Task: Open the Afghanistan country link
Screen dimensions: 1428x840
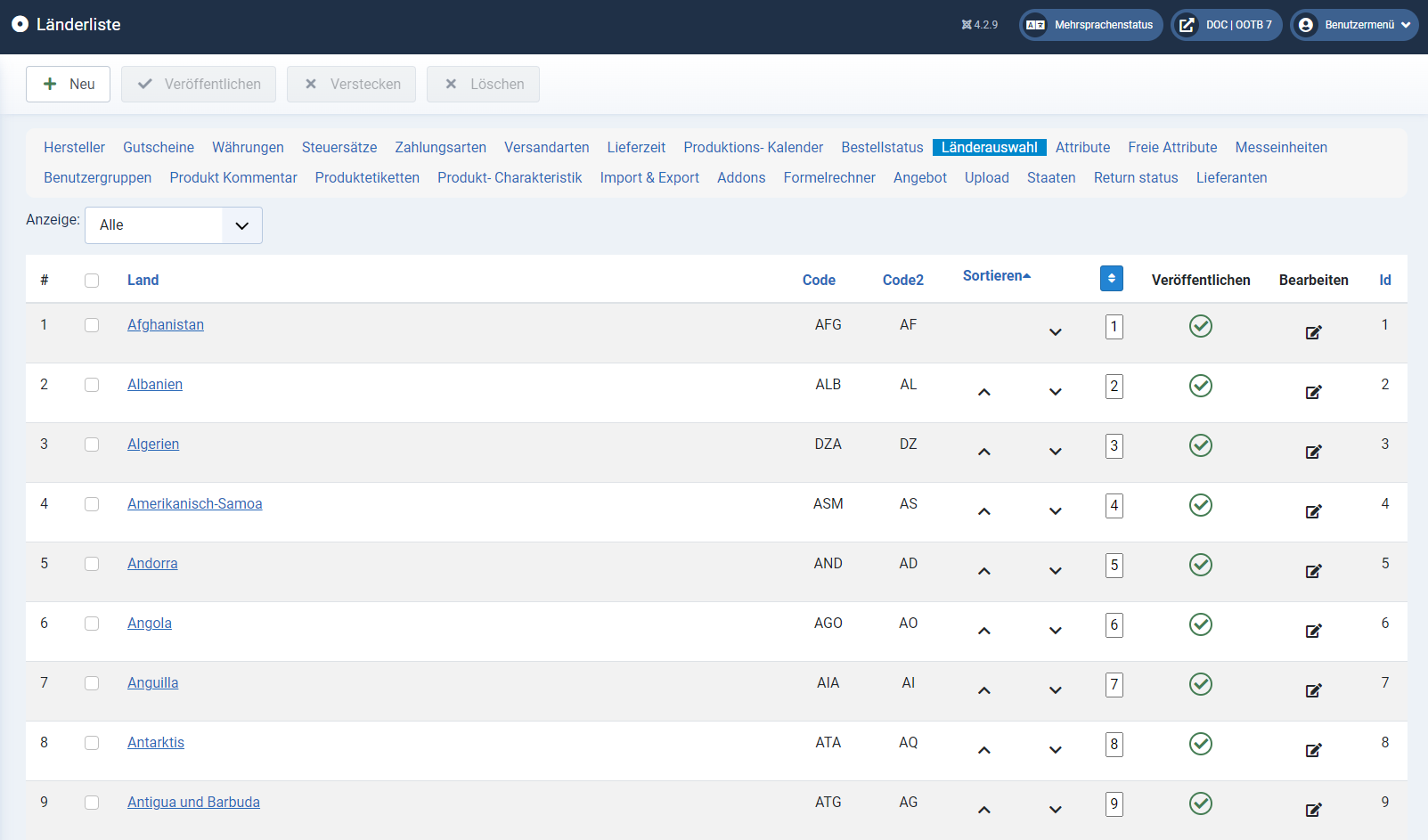Action: click(166, 325)
